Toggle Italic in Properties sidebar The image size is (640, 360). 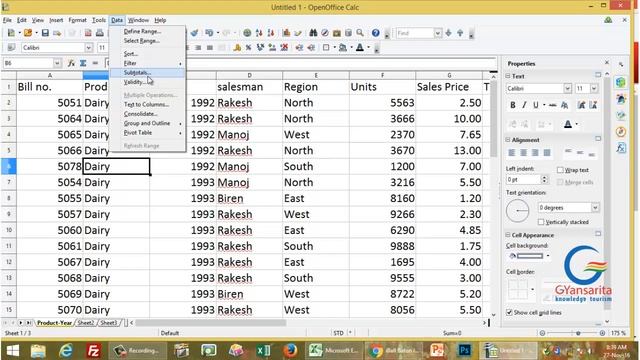[x=524, y=105]
